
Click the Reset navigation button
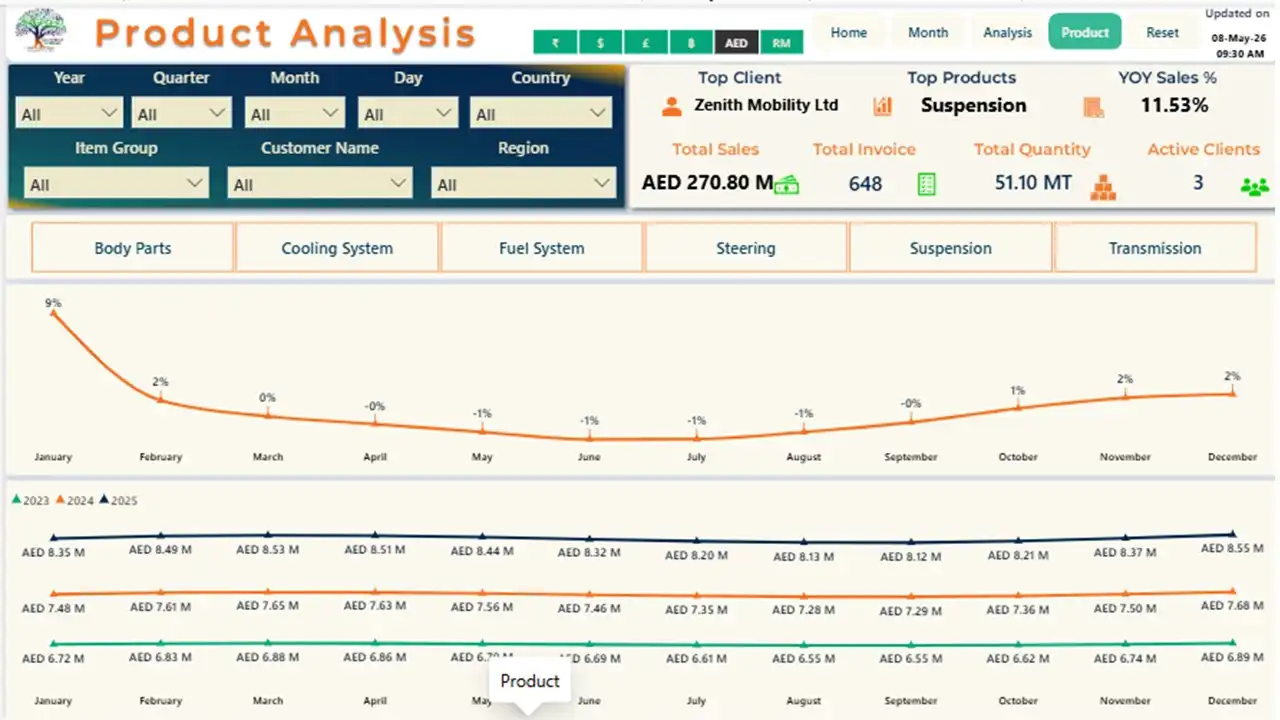1162,32
